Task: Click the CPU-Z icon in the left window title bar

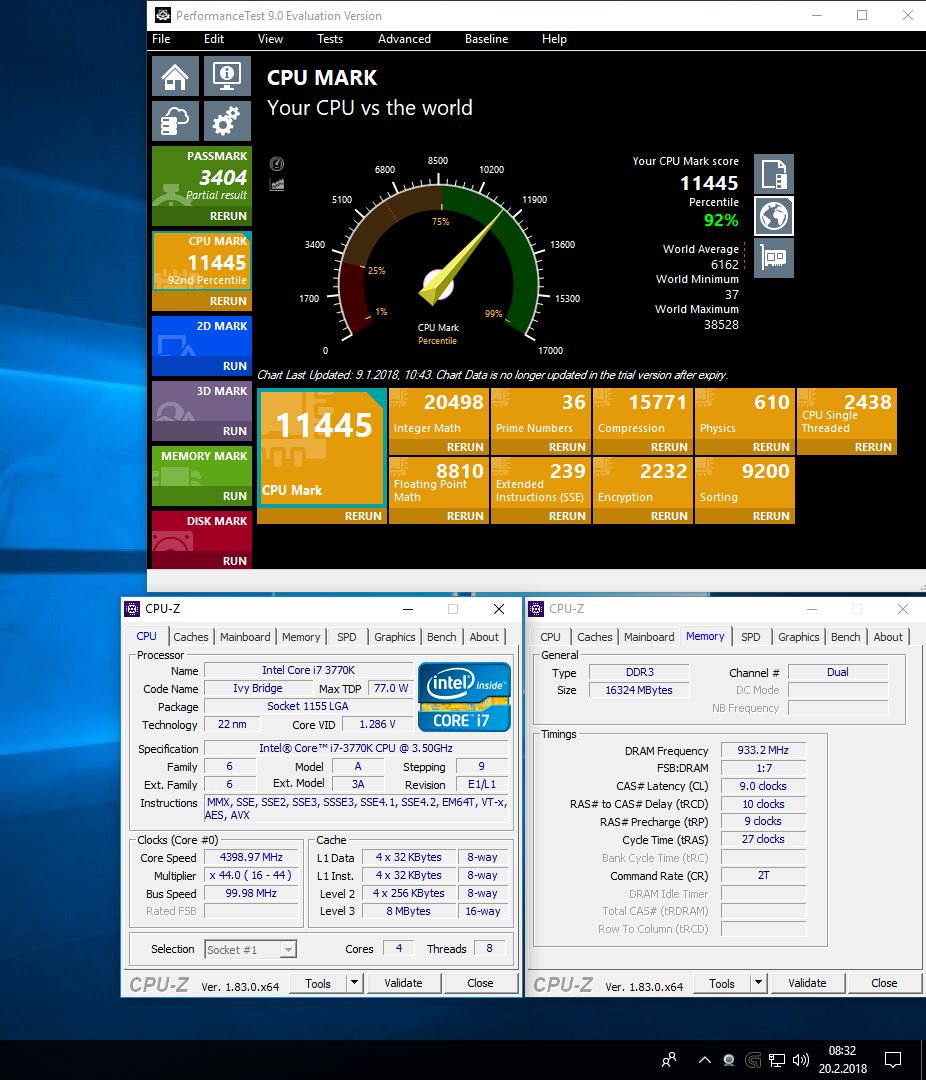Action: [x=132, y=609]
